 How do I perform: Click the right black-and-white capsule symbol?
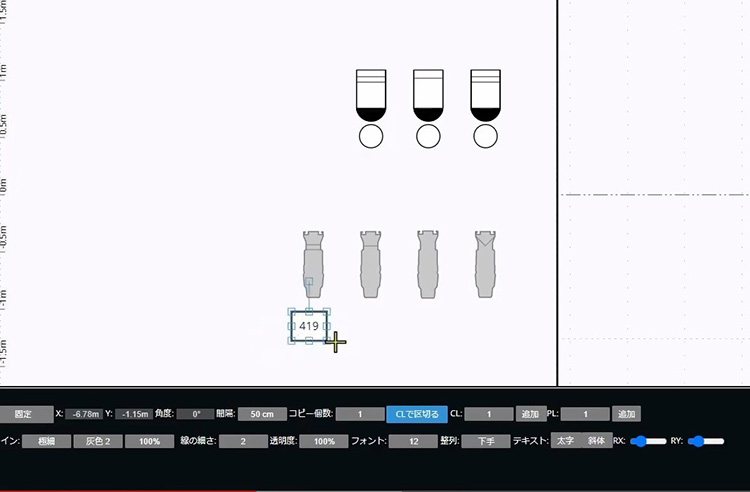[x=485, y=95]
